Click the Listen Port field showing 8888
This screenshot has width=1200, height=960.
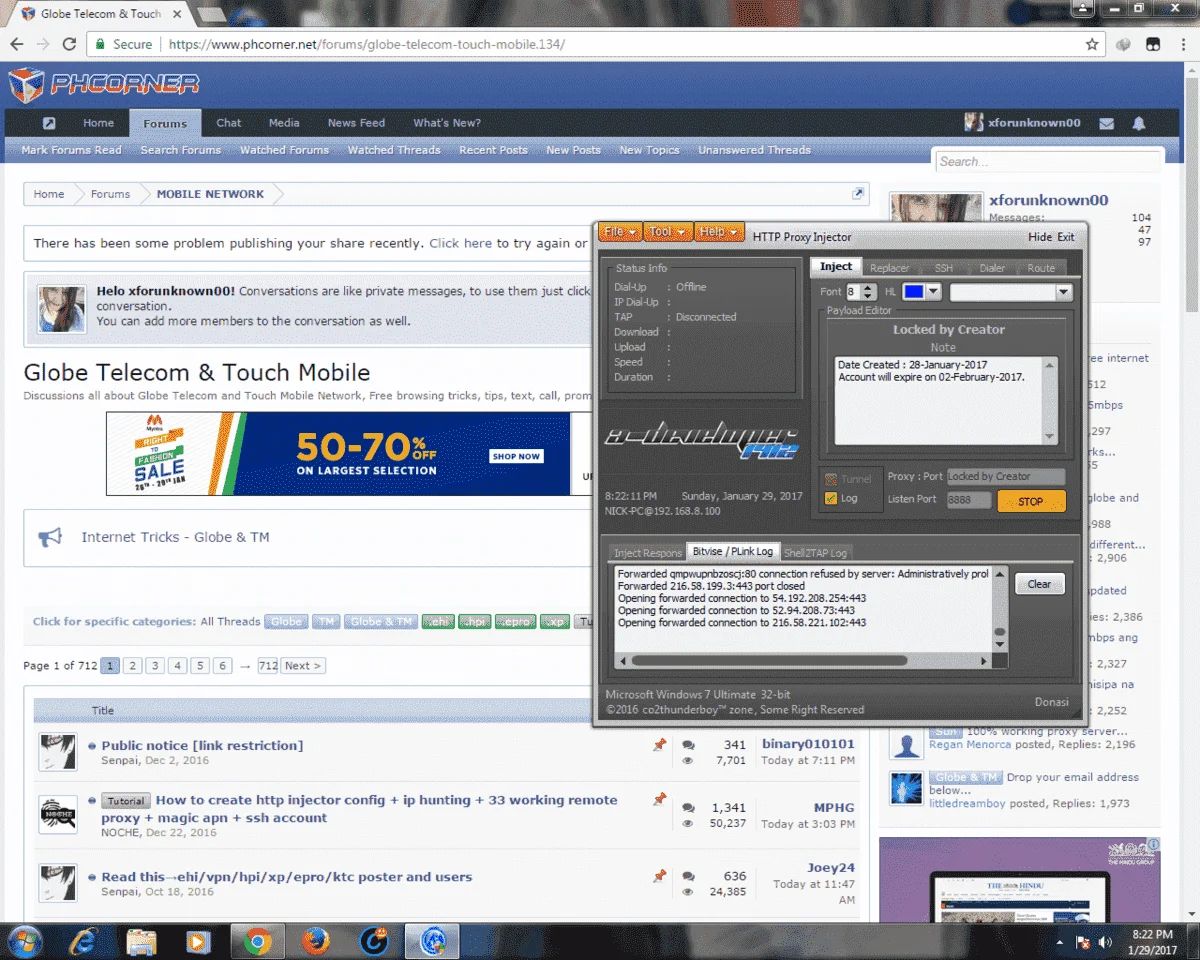(968, 500)
